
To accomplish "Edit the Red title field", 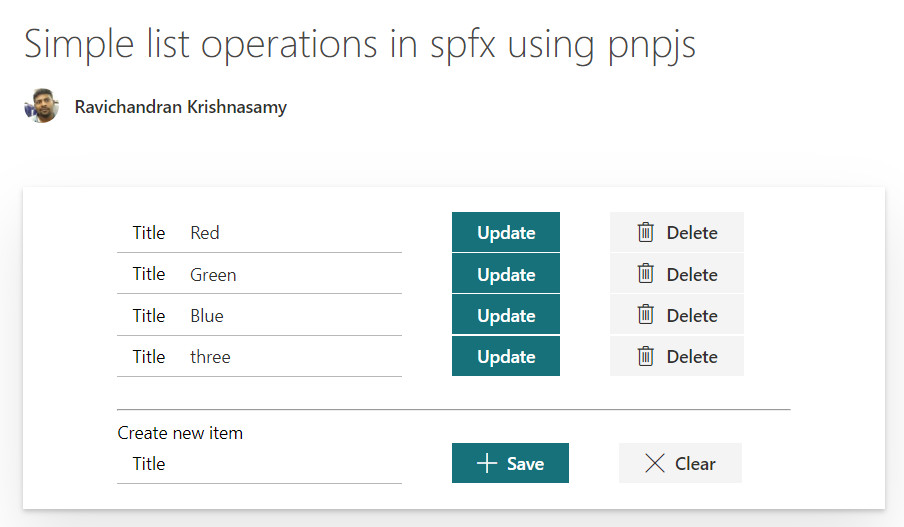I will click(x=290, y=233).
